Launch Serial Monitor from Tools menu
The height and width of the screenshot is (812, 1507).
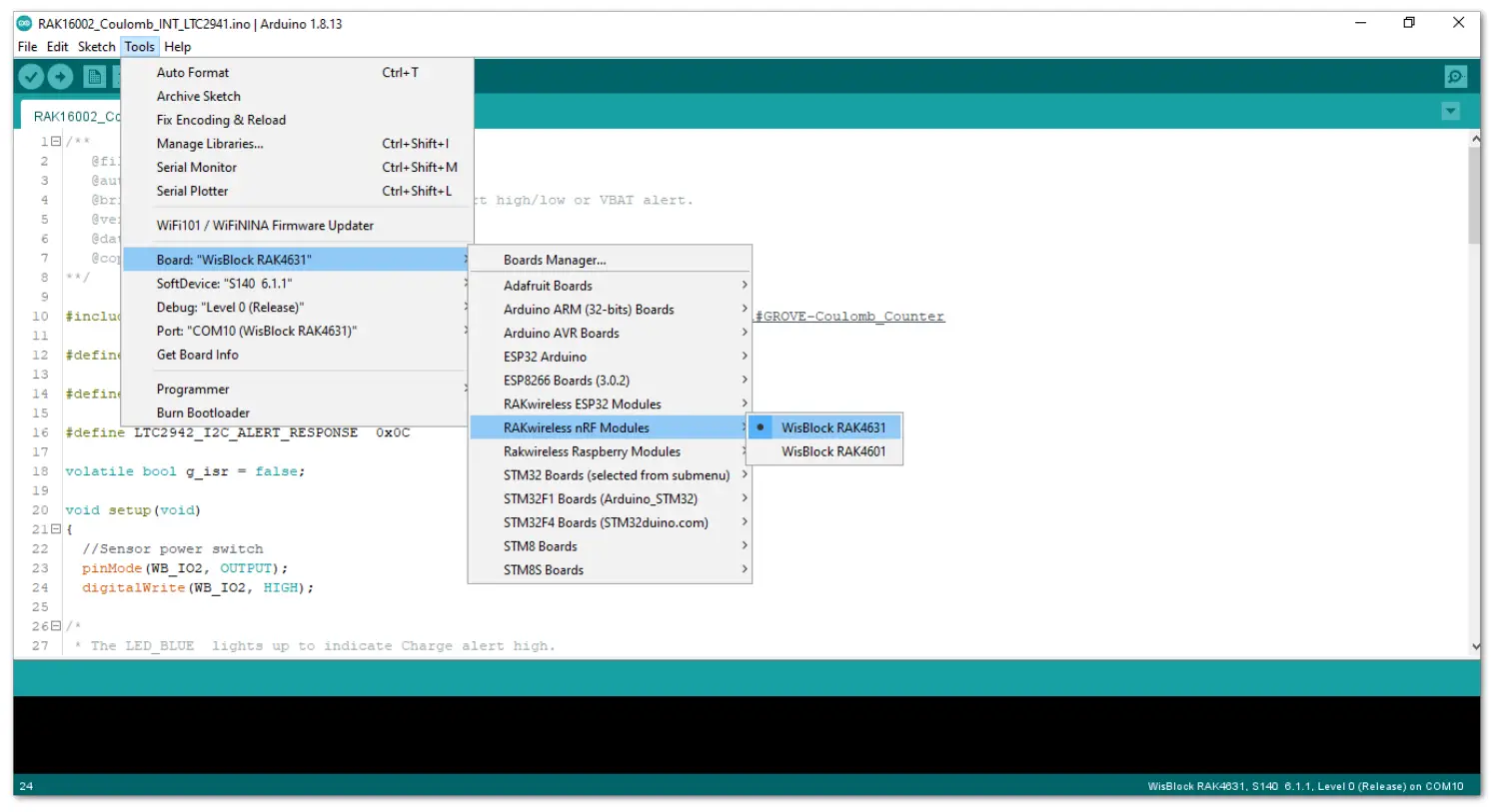point(297,168)
